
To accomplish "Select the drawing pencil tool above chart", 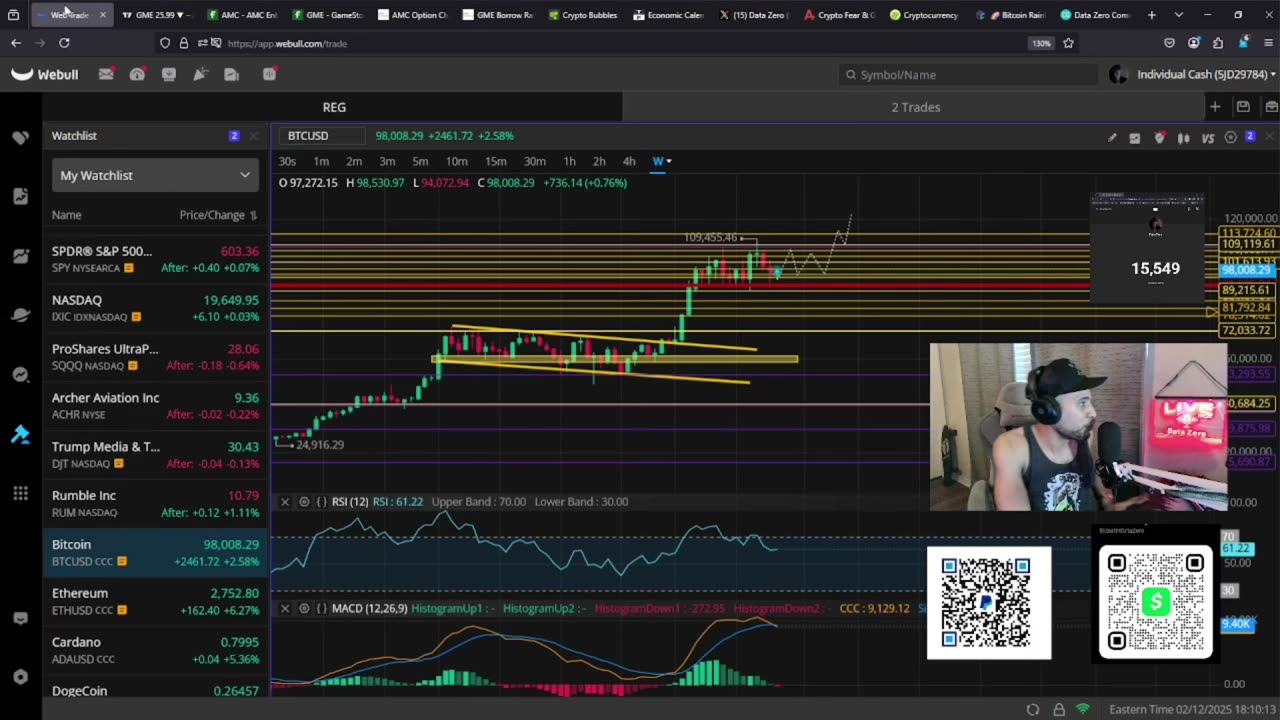I will point(1112,138).
